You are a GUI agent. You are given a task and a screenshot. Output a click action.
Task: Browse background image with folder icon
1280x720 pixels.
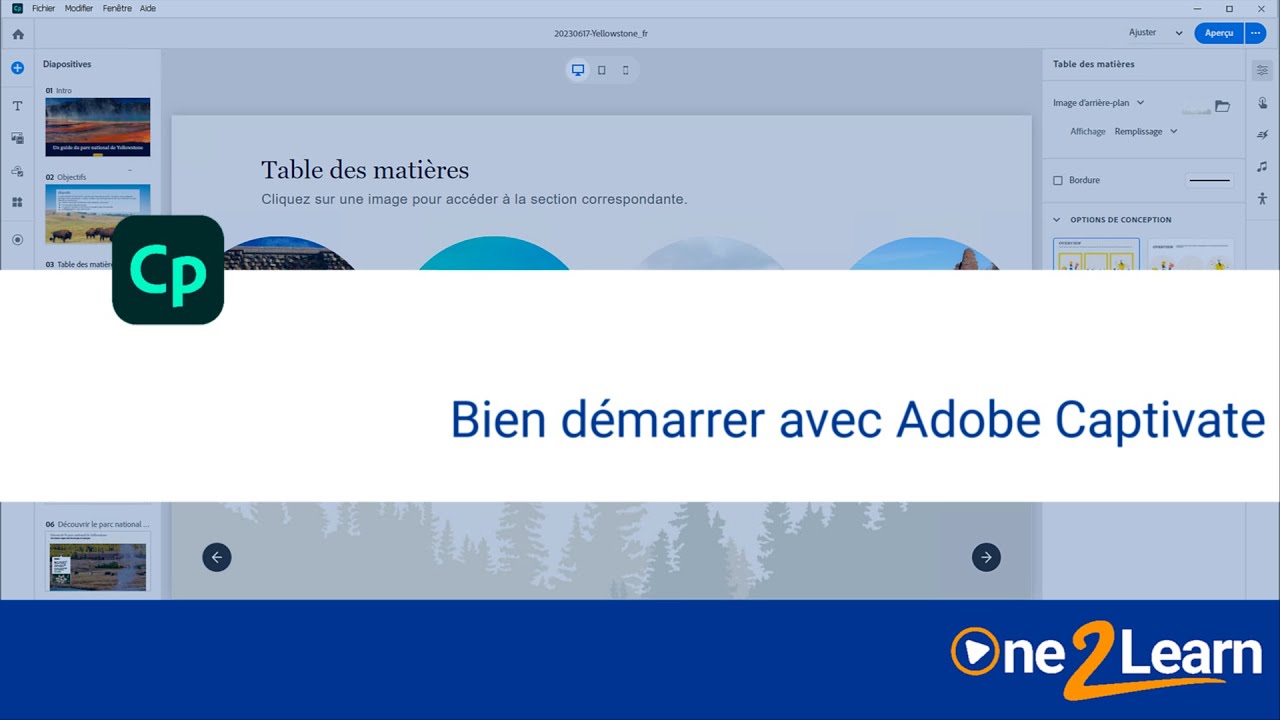(1222, 105)
